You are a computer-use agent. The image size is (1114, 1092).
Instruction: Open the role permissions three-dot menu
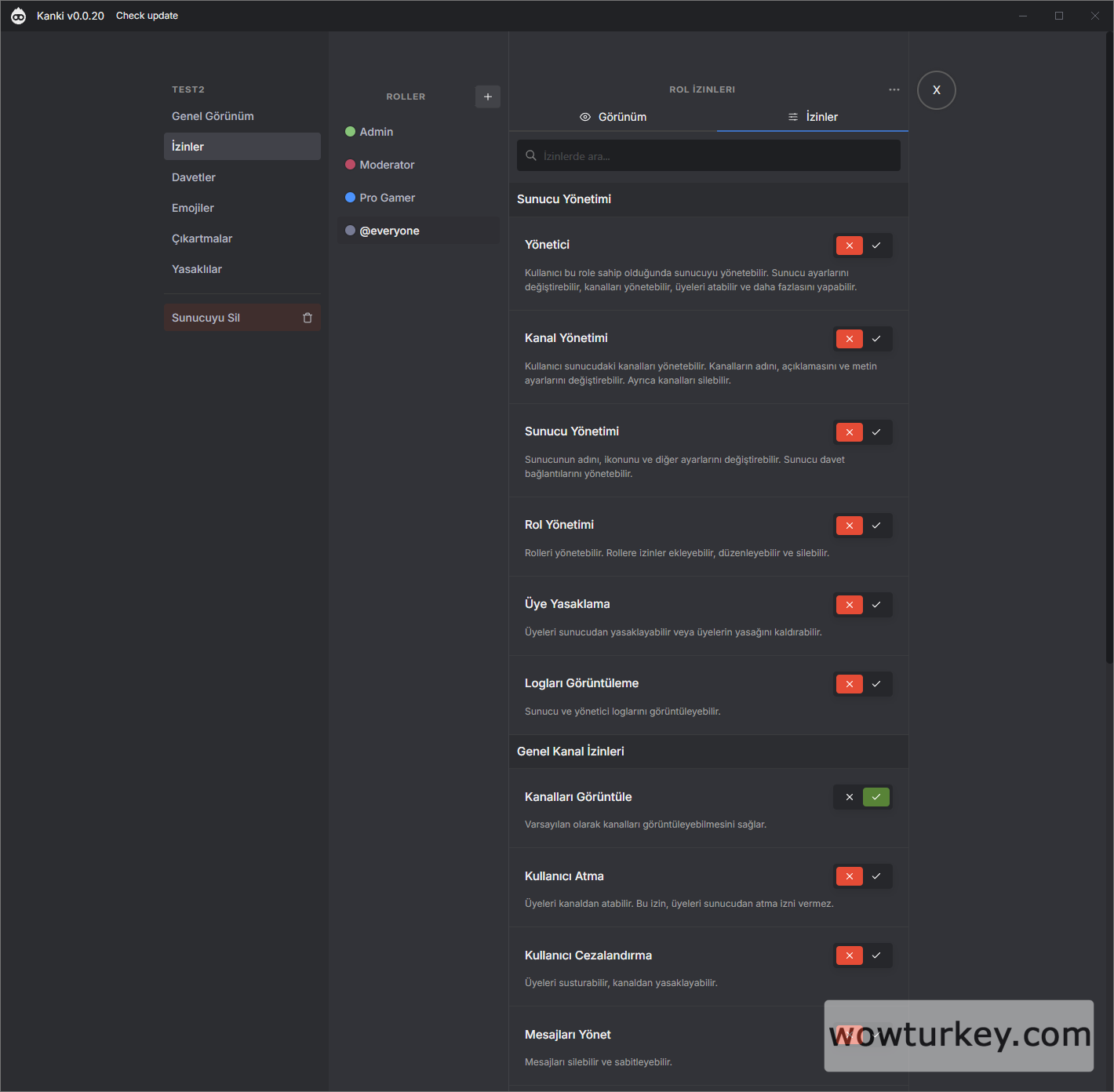point(894,89)
